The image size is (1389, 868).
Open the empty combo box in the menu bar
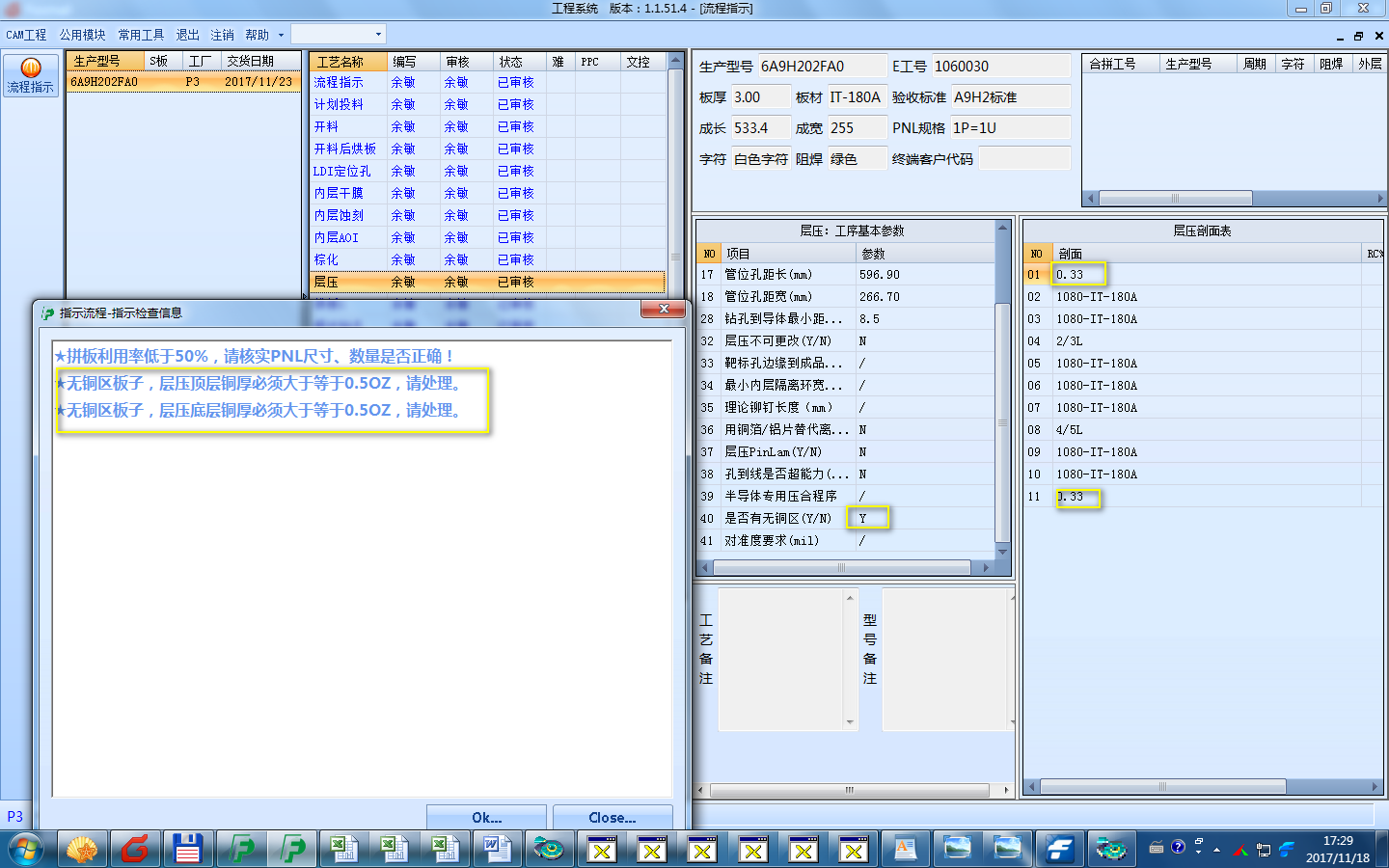pos(338,34)
